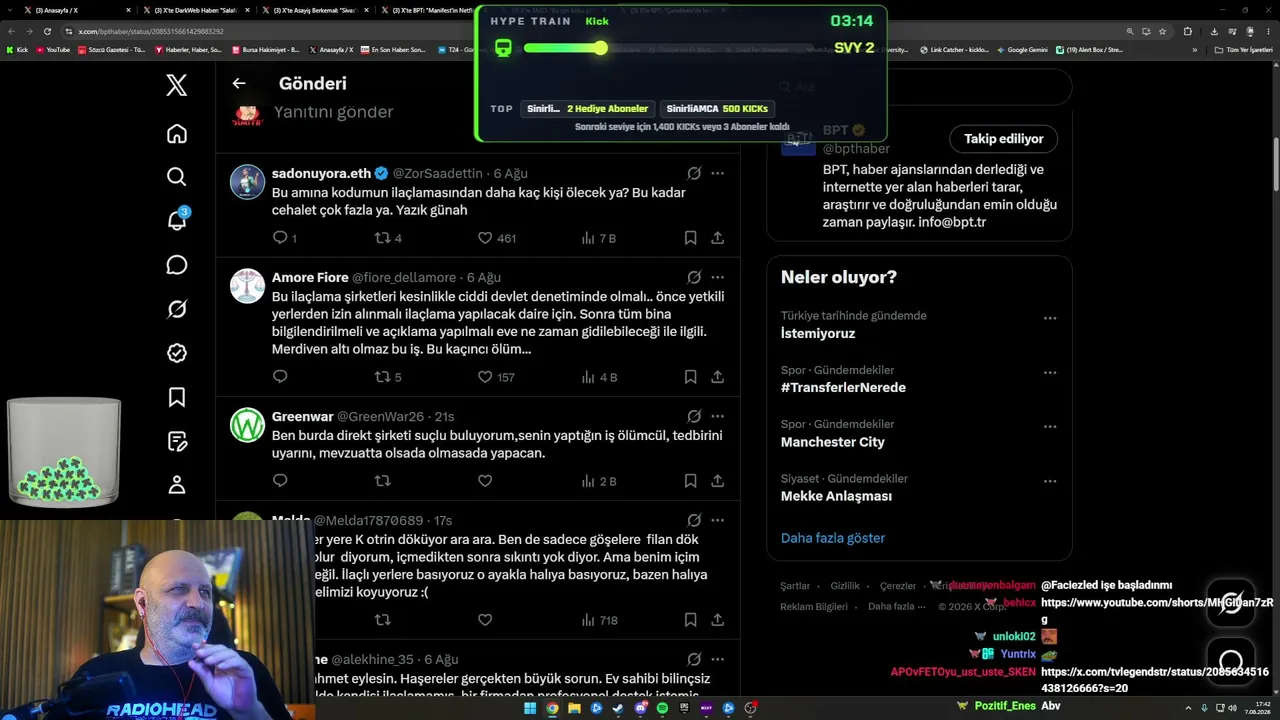Go back using the Gönderi arrow
The image size is (1280, 720).
pos(239,84)
